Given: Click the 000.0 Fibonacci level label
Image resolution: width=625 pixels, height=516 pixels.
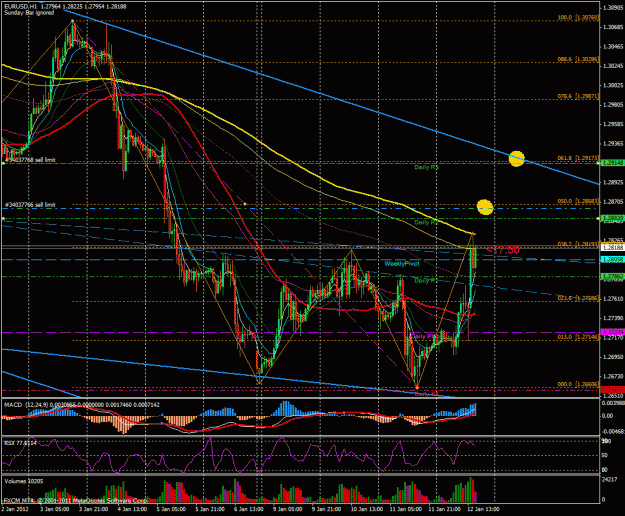Looking at the screenshot, I should point(578,385).
